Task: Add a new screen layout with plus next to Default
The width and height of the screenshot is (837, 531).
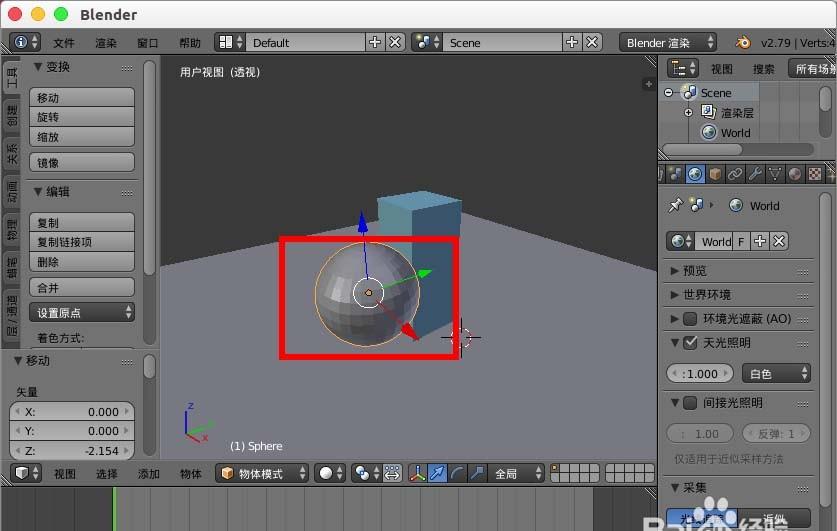Action: pyautogui.click(x=375, y=42)
